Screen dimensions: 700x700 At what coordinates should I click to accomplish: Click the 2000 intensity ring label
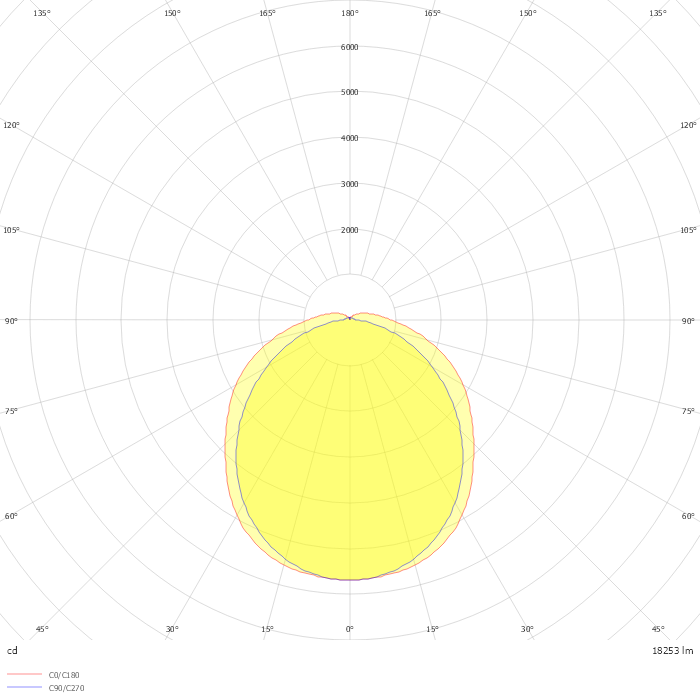click(x=350, y=230)
